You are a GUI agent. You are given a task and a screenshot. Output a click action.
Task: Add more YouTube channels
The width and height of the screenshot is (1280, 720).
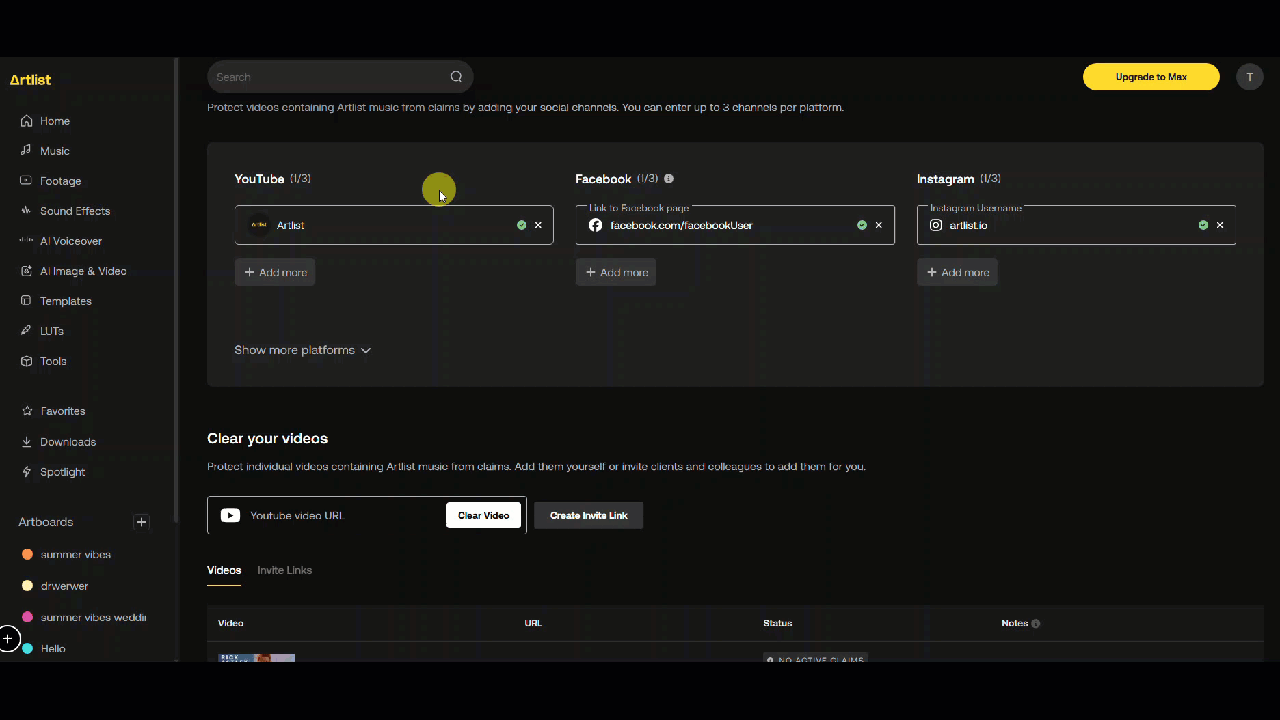coord(275,272)
